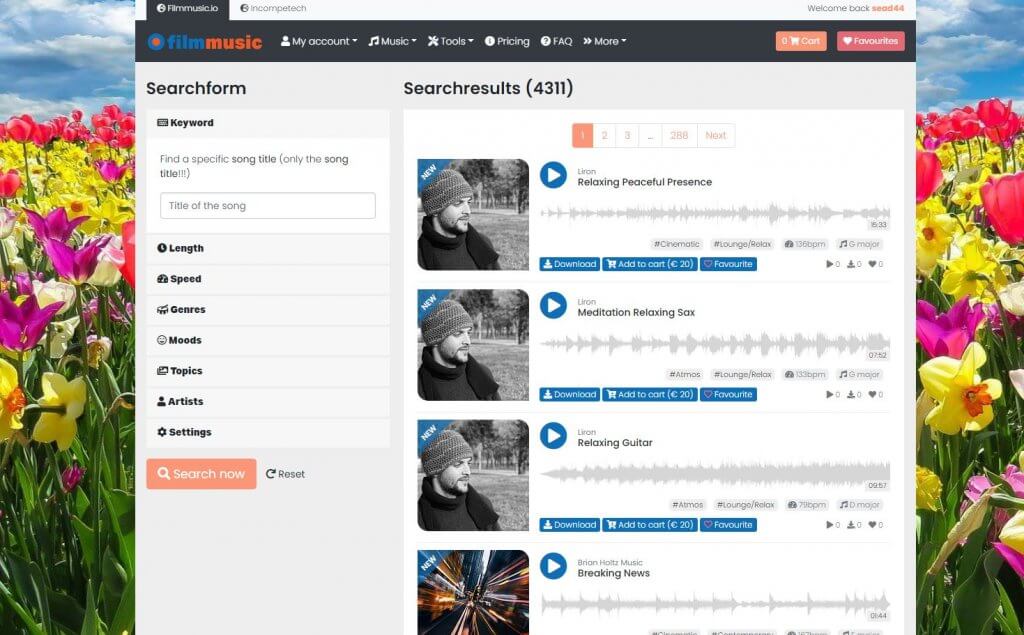
Task: Open the filmmusic home logo
Action: pos(208,41)
